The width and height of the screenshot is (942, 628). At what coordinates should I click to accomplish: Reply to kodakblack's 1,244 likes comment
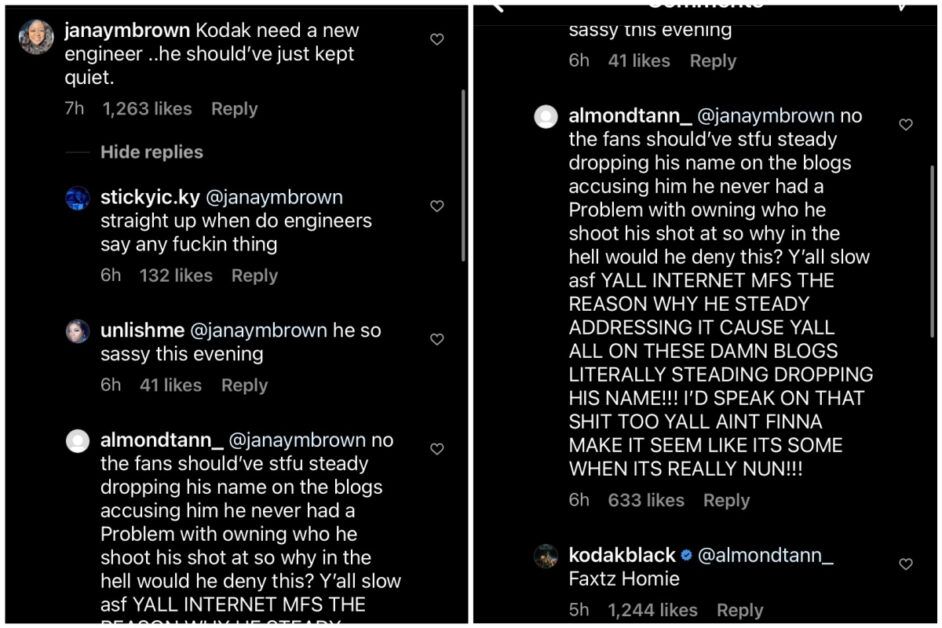(740, 611)
